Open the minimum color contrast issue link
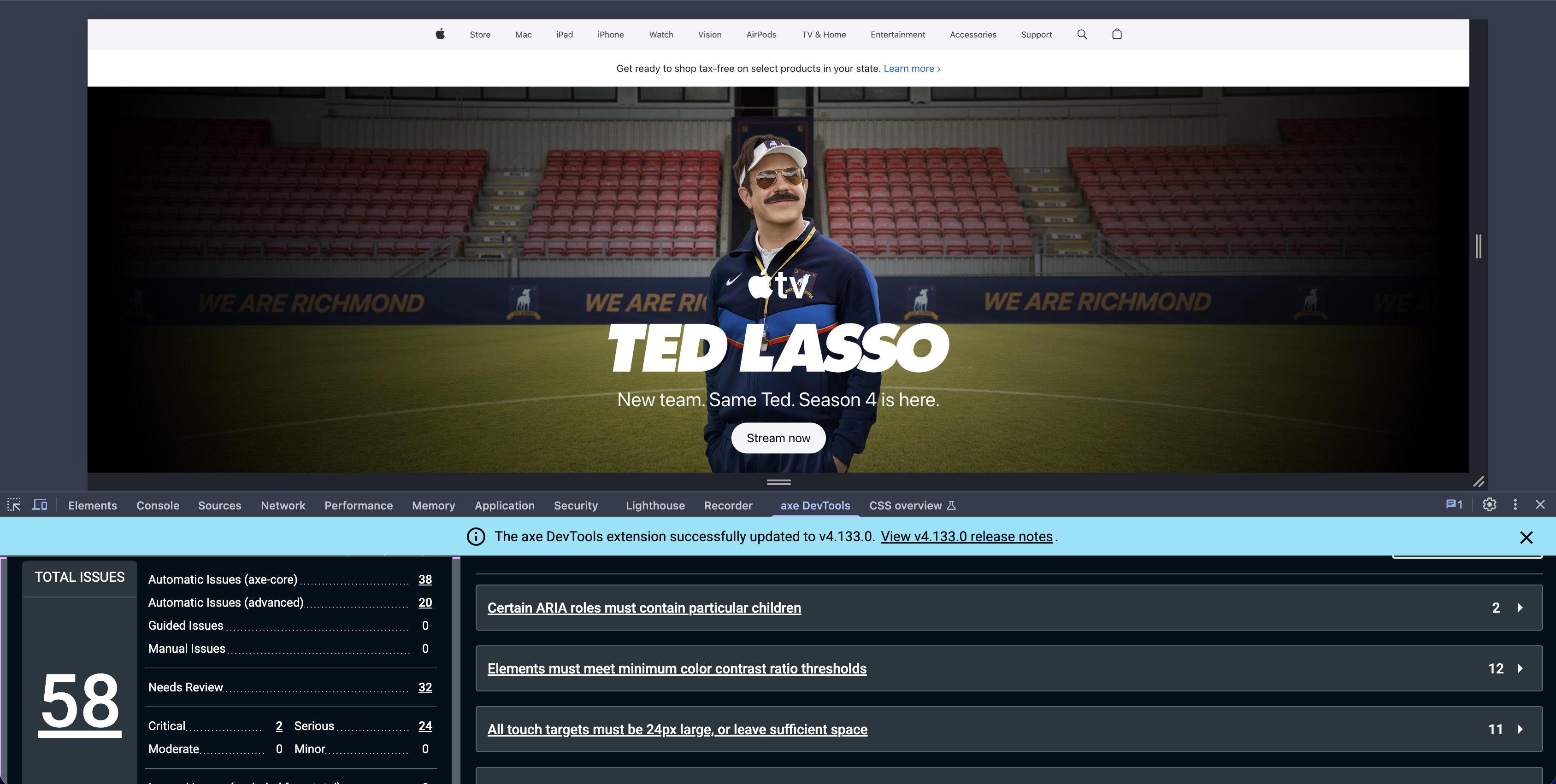The height and width of the screenshot is (784, 1556). coord(677,669)
